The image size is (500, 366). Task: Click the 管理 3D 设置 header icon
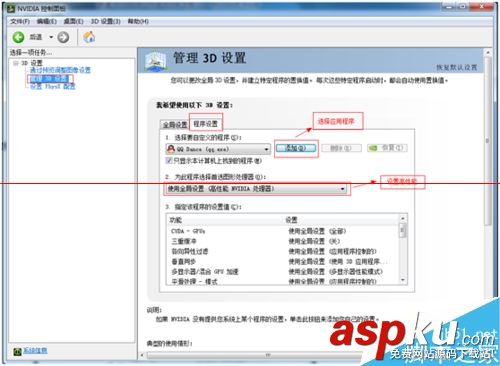(x=156, y=60)
